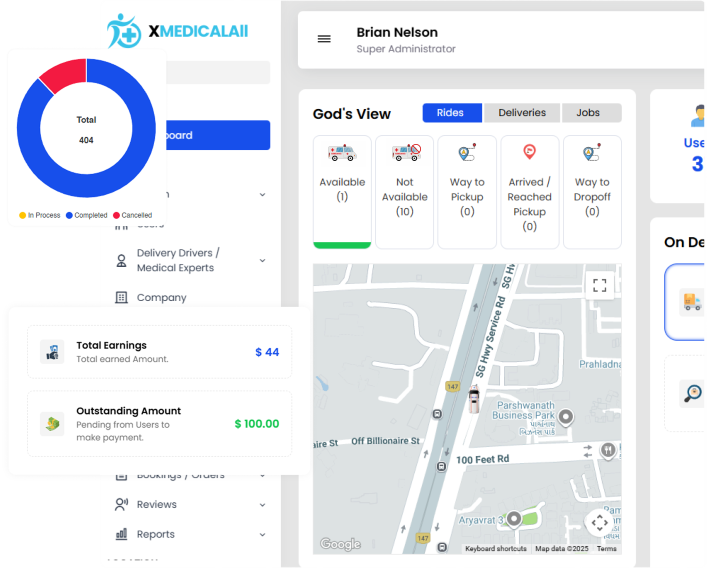707x568 pixels.
Task: Switch to the Rides tab
Action: click(x=452, y=113)
